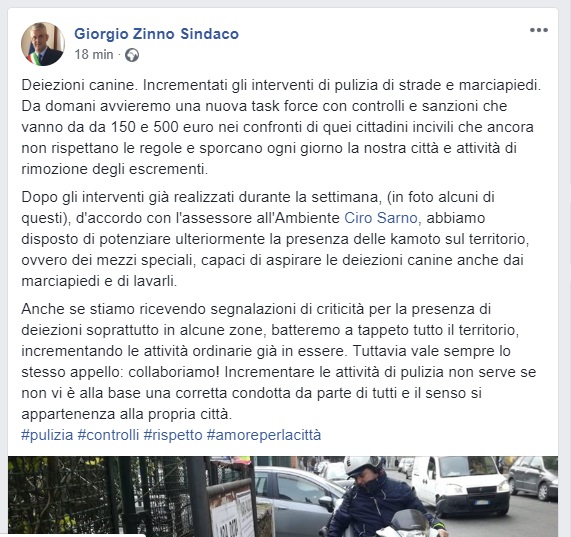The height and width of the screenshot is (537, 571).
Task: Open the #rispetto hashtag
Action: pyautogui.click(x=173, y=435)
